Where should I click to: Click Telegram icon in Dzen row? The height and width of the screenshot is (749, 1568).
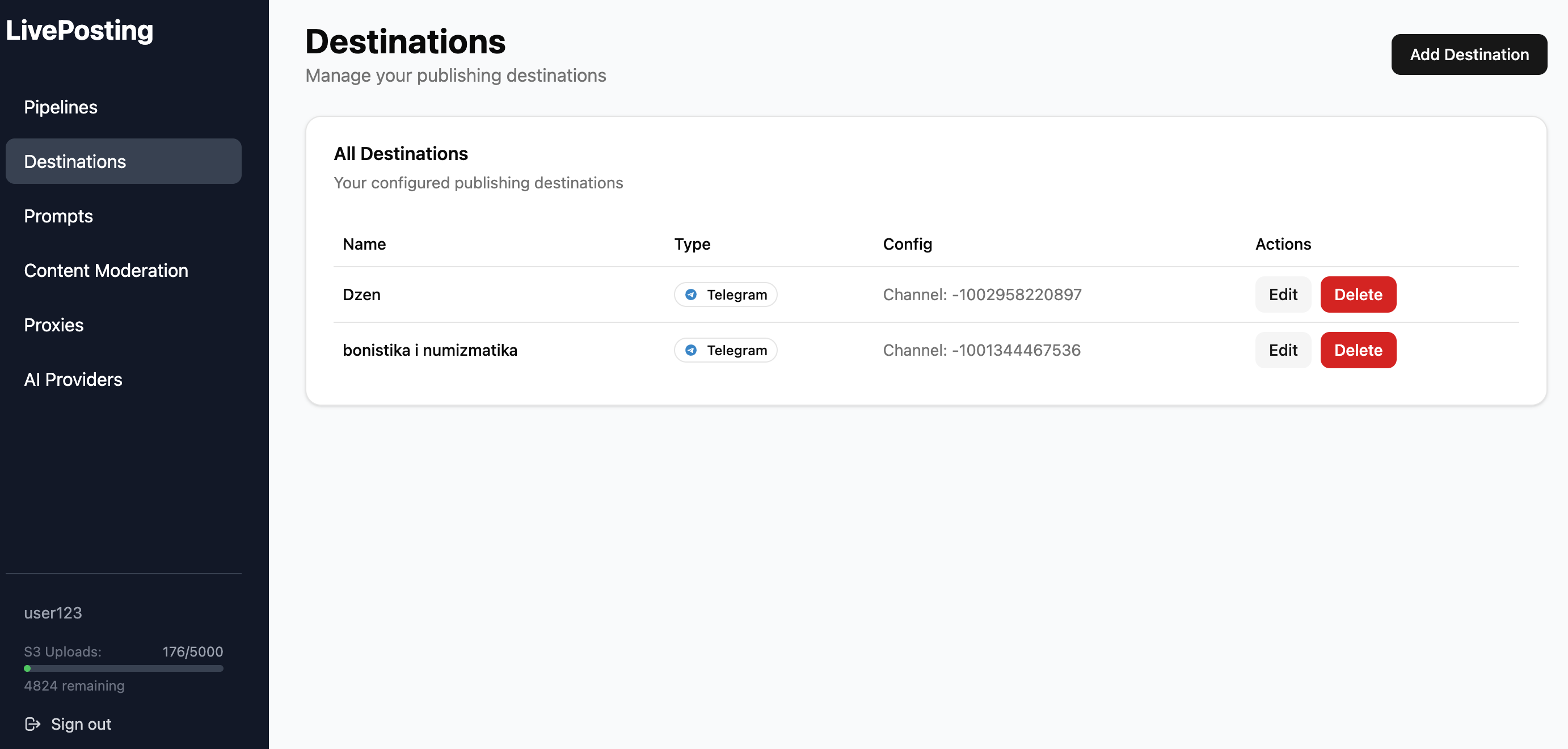click(x=691, y=294)
